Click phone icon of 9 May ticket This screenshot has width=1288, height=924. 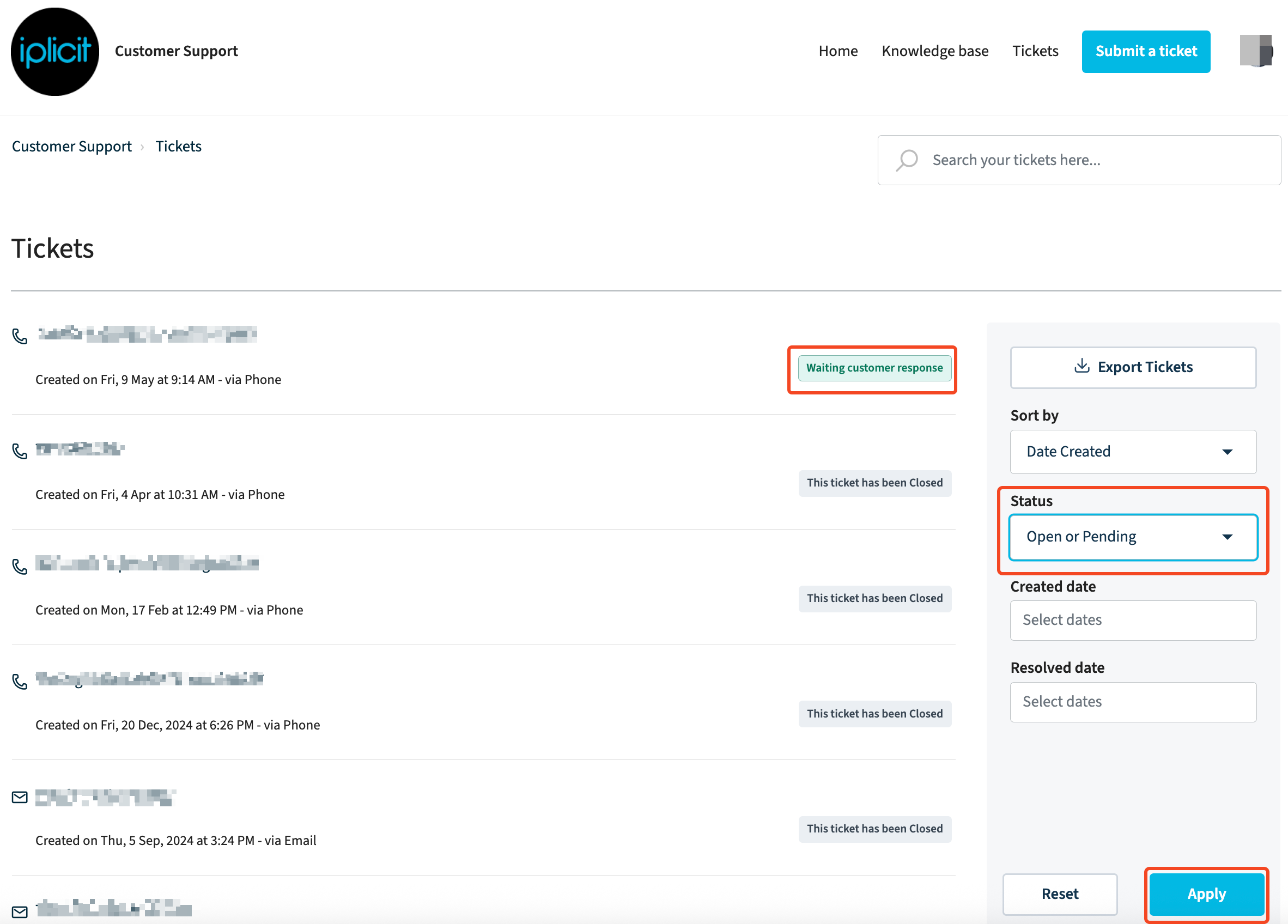20,336
